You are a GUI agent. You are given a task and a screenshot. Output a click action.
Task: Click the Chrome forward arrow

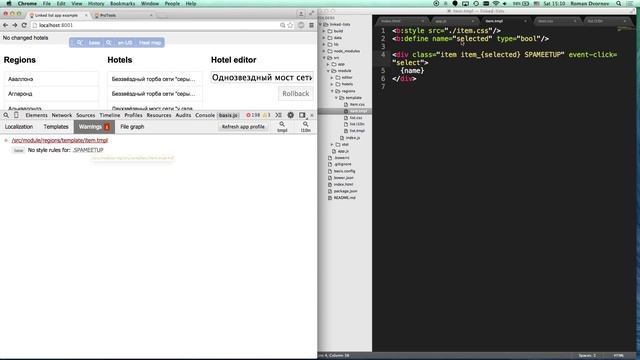tap(15, 25)
